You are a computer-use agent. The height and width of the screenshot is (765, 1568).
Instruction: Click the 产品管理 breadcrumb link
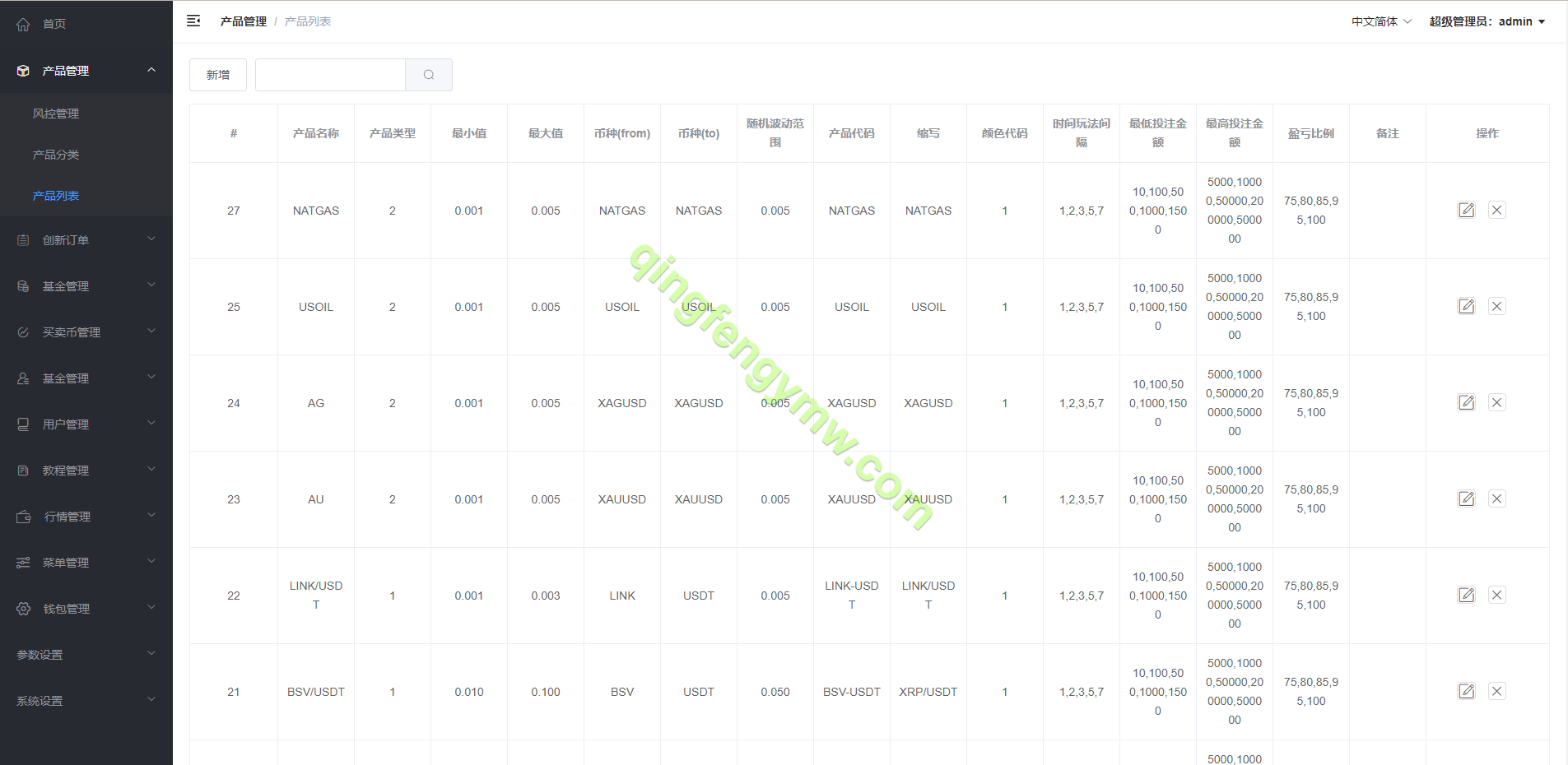244,21
